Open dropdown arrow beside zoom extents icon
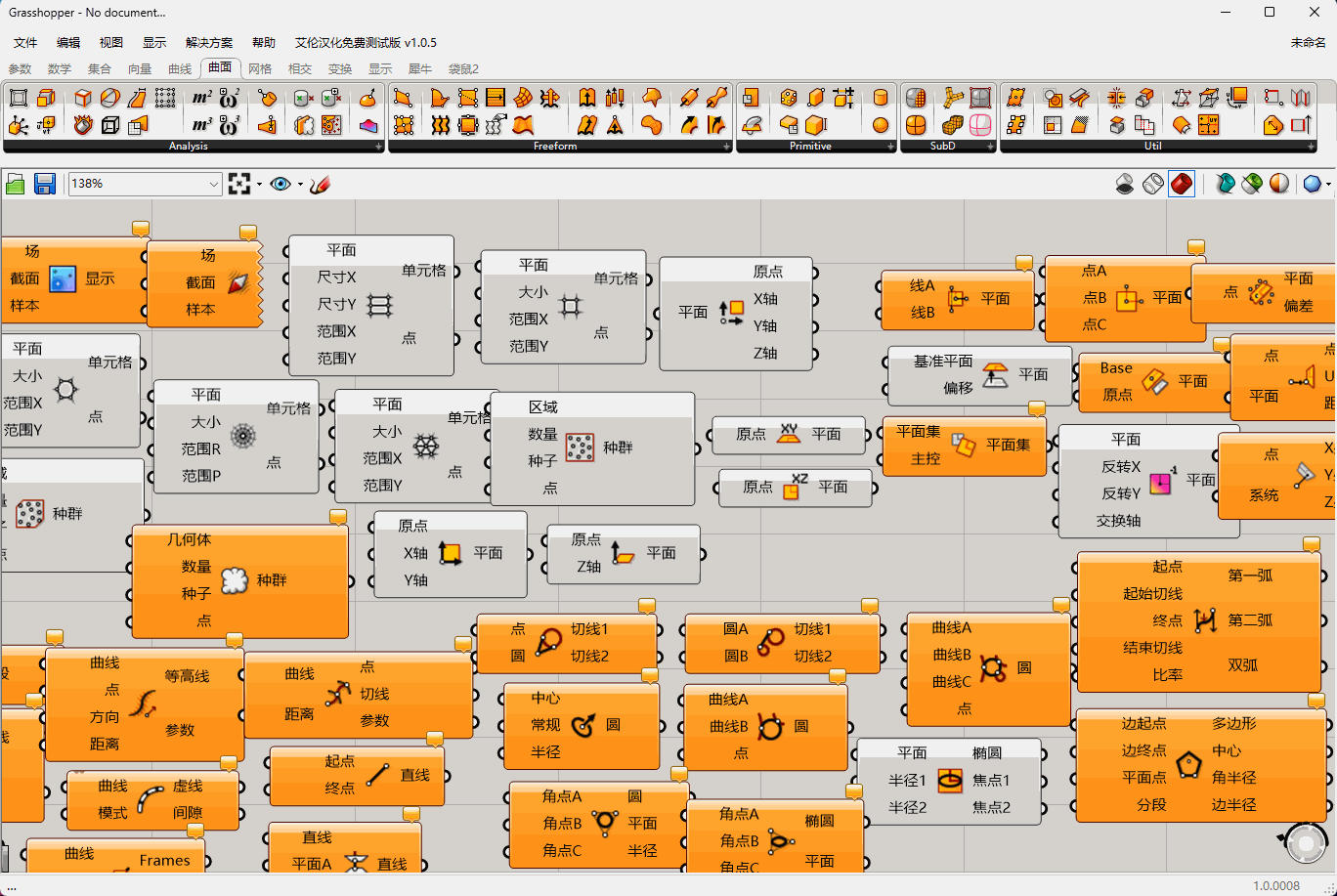This screenshot has width=1337, height=896. point(259,184)
